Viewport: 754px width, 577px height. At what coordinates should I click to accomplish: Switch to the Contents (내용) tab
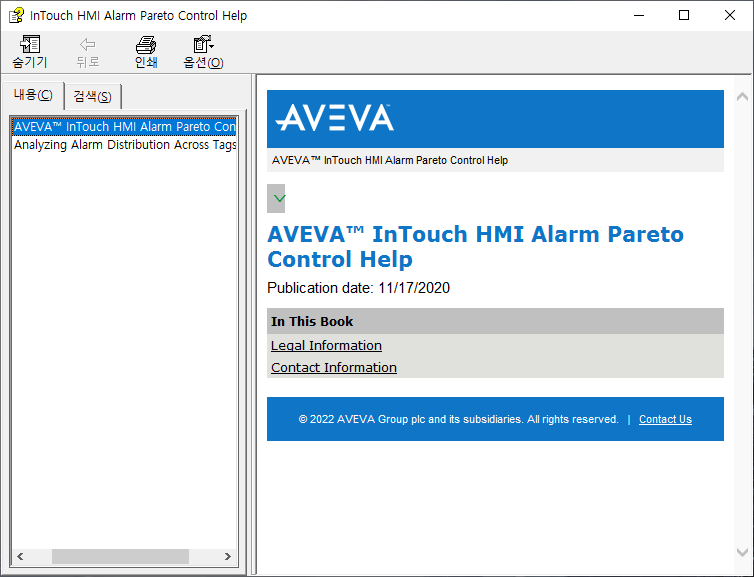point(33,95)
